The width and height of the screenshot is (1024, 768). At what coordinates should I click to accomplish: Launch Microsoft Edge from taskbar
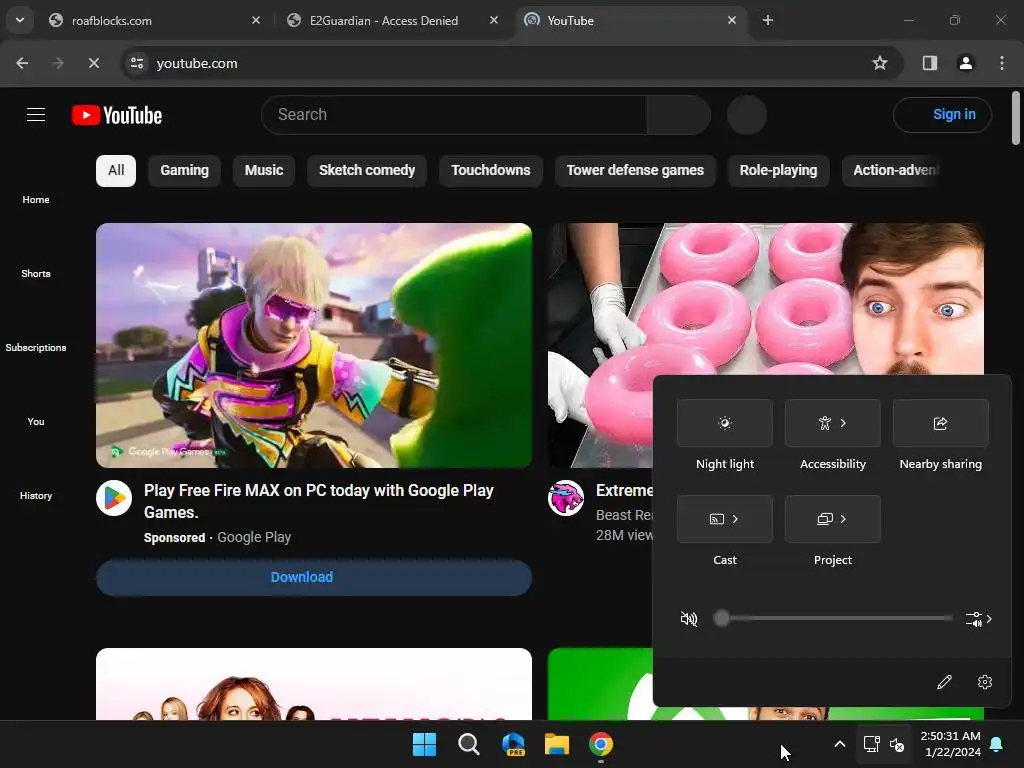coord(513,744)
